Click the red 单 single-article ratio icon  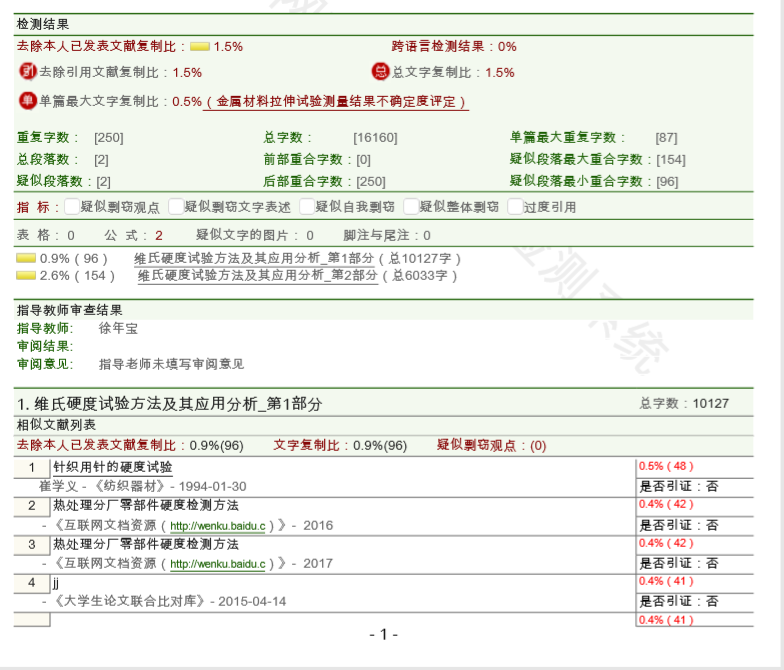pyautogui.click(x=28, y=100)
